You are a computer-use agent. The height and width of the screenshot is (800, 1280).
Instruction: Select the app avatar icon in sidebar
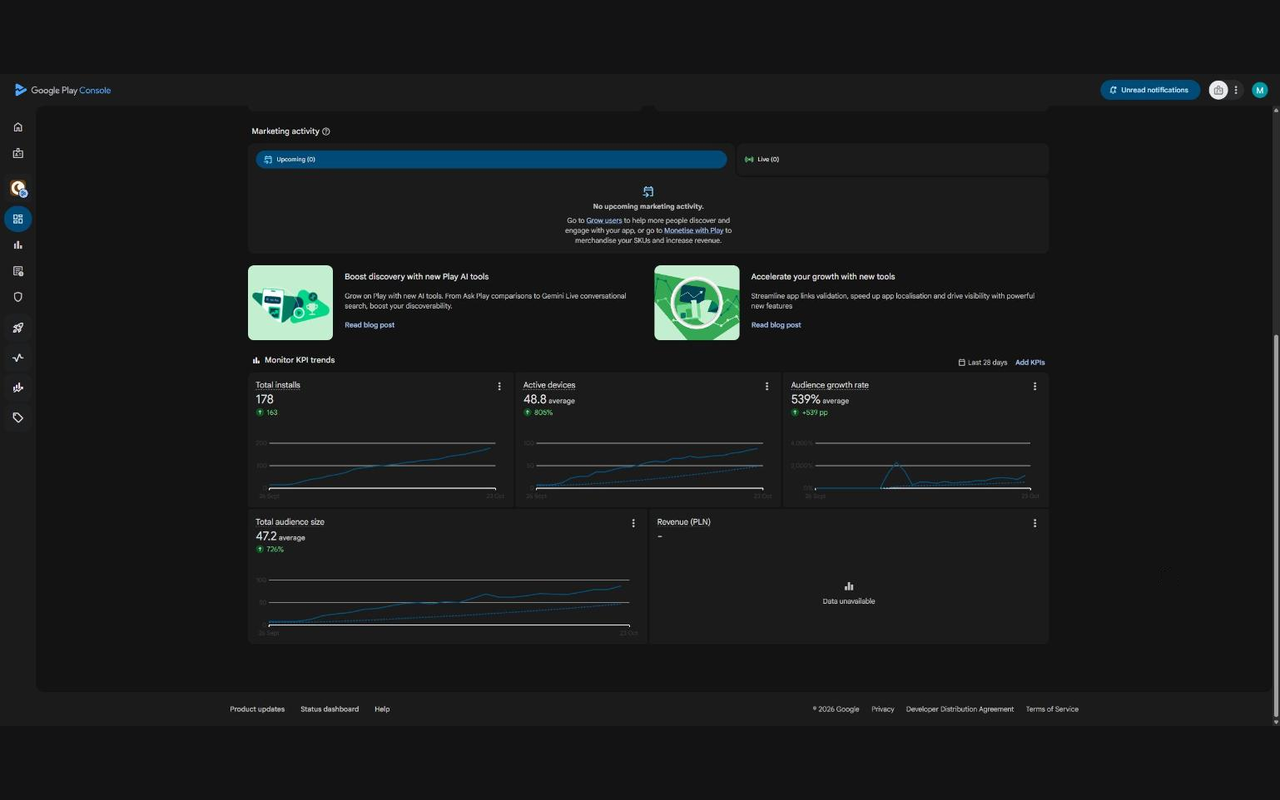click(x=18, y=188)
